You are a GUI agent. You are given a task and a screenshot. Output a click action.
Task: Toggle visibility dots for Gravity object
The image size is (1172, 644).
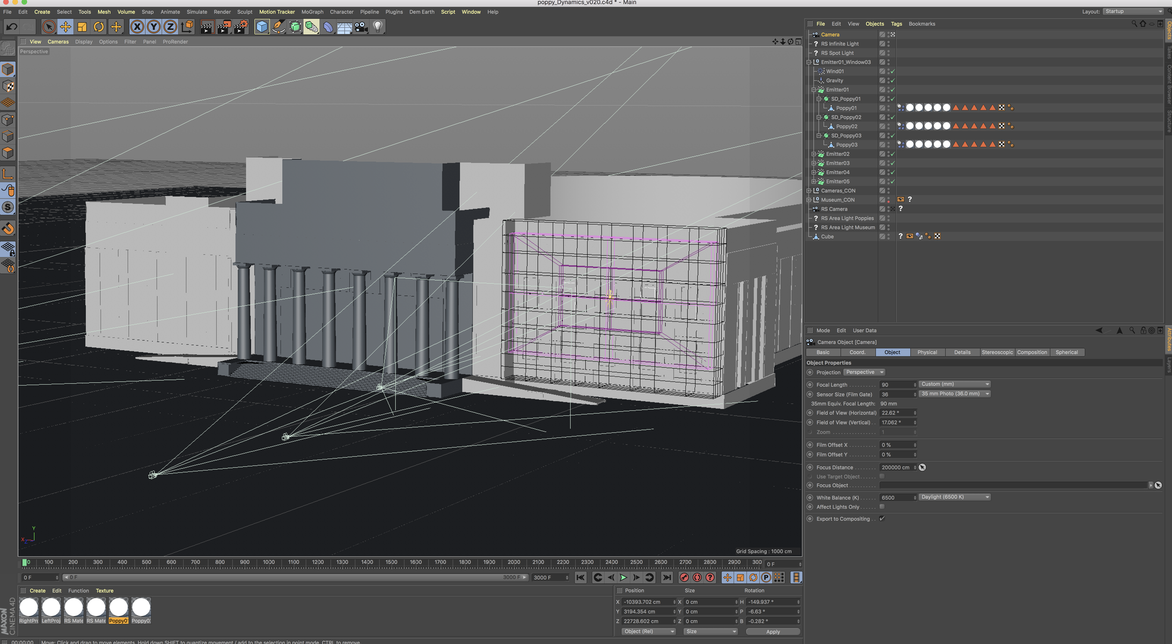[886, 81]
